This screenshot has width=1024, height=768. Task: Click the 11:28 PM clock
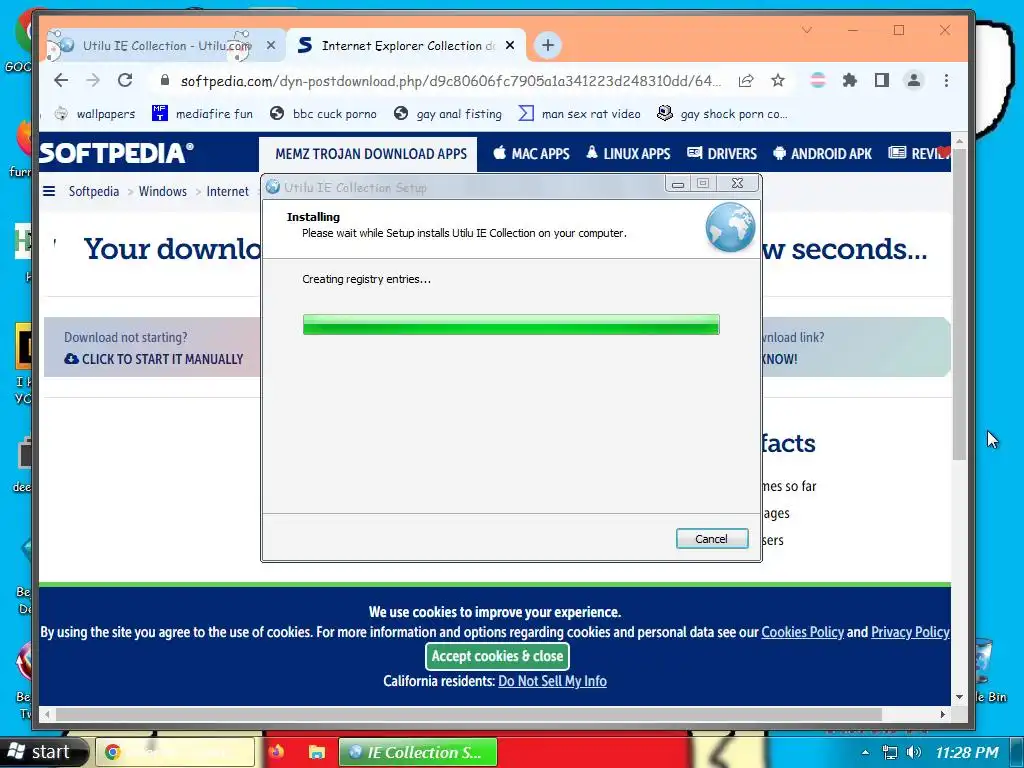pos(967,752)
